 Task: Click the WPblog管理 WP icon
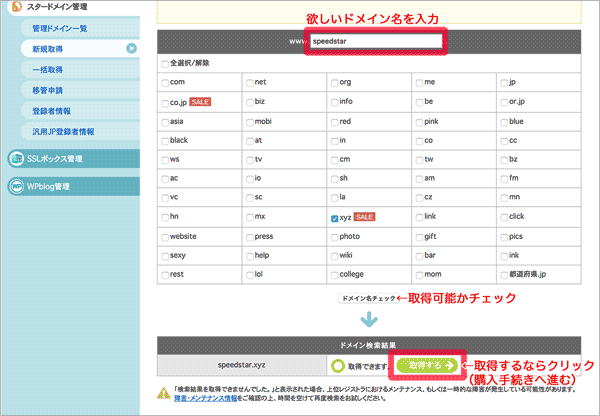click(17, 186)
